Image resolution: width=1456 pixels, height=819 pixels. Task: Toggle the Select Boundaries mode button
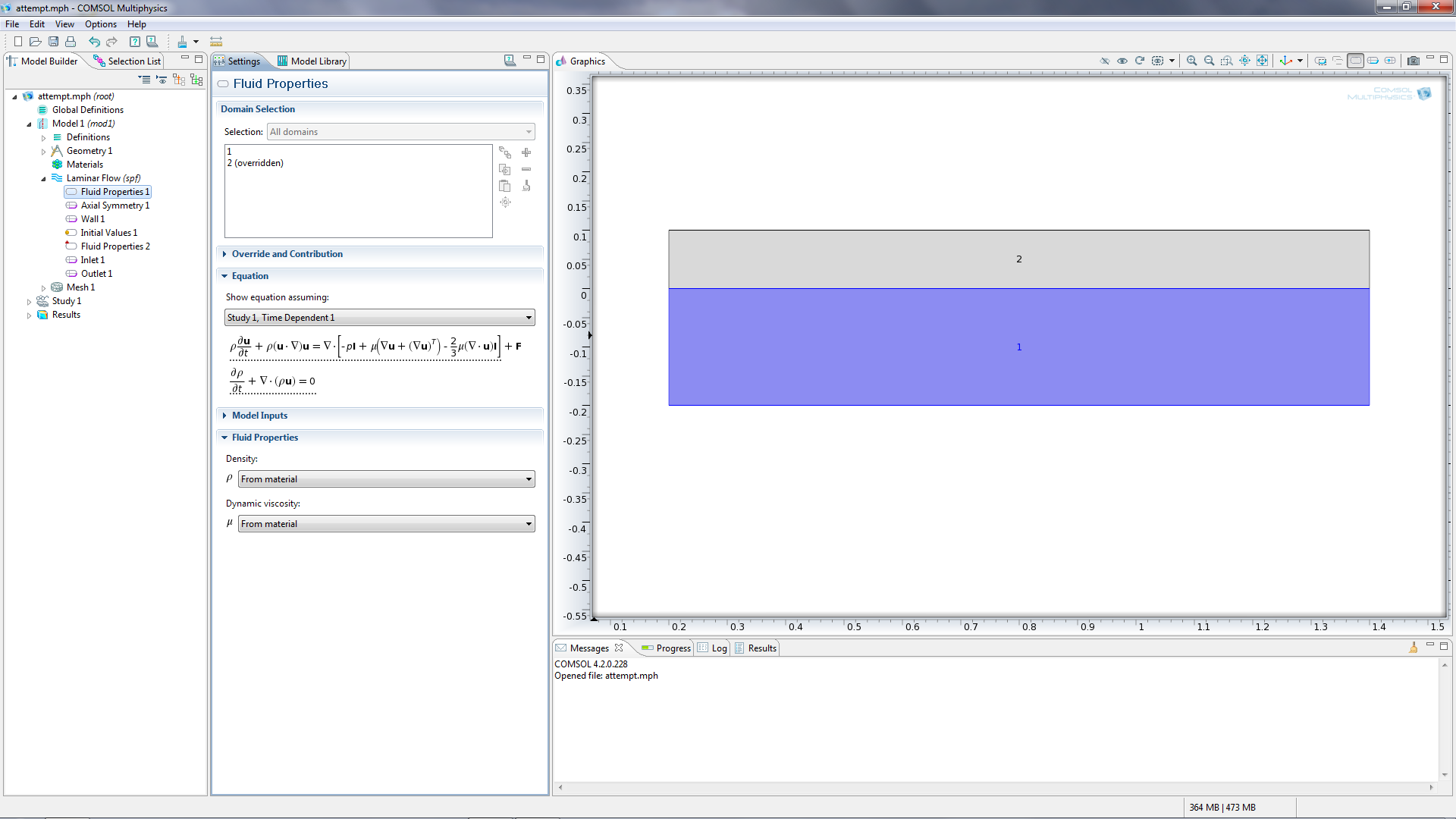pyautogui.click(x=1373, y=61)
